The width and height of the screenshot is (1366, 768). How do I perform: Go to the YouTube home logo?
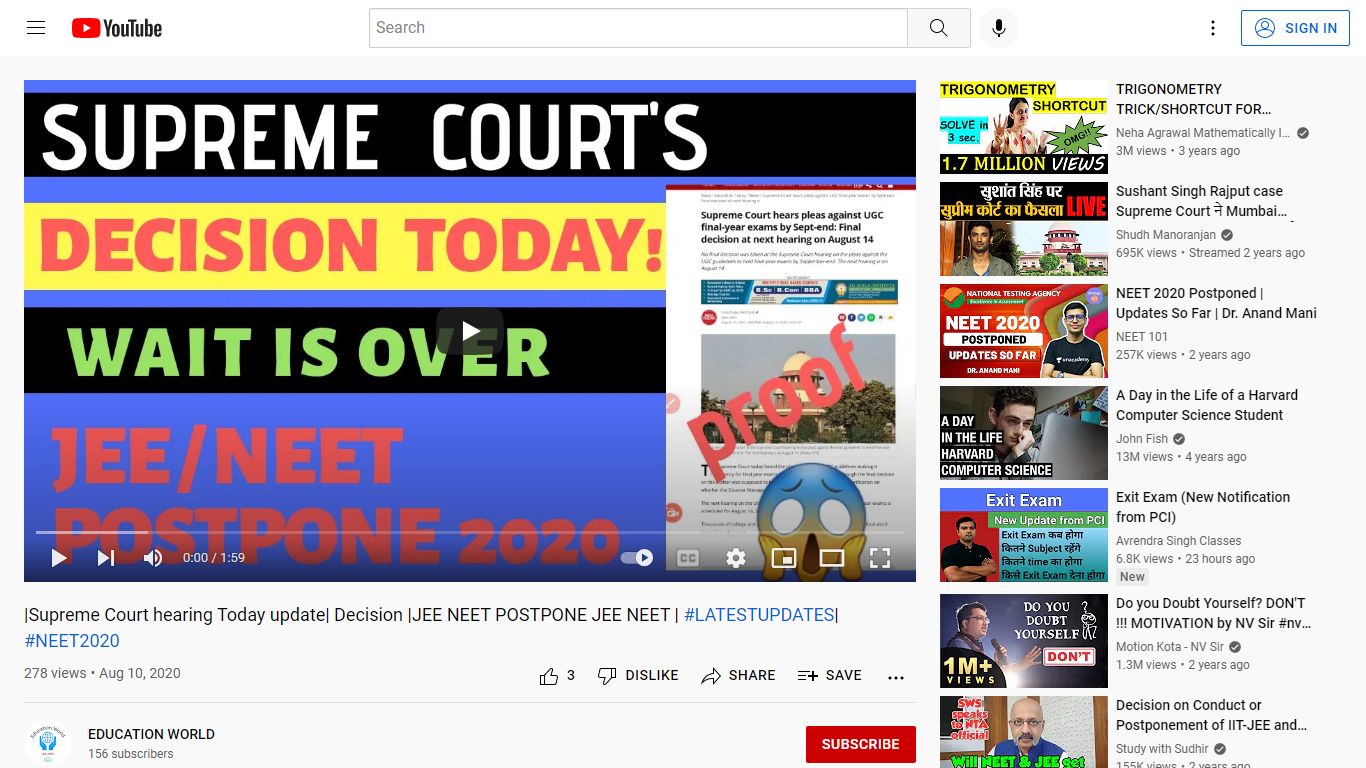pos(117,28)
